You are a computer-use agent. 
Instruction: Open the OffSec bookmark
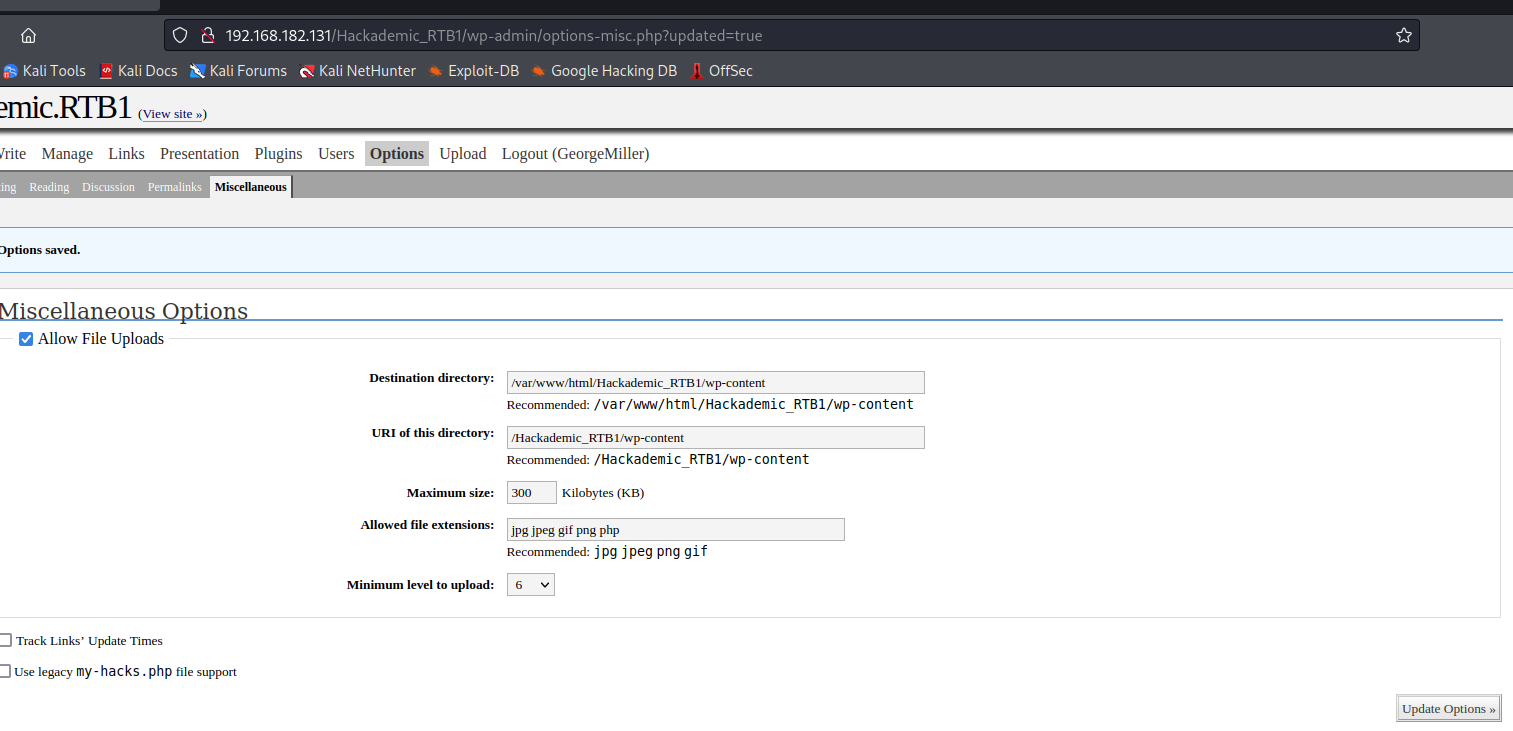[721, 71]
